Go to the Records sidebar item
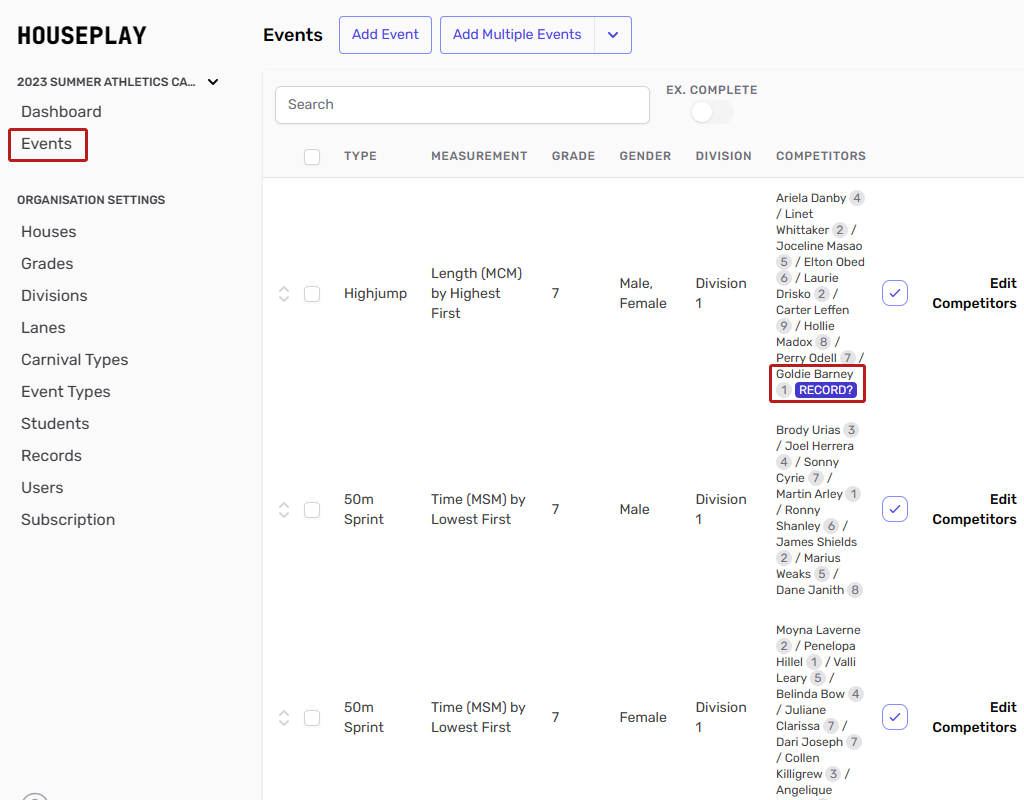Viewport: 1024px width, 800px height. pos(51,456)
